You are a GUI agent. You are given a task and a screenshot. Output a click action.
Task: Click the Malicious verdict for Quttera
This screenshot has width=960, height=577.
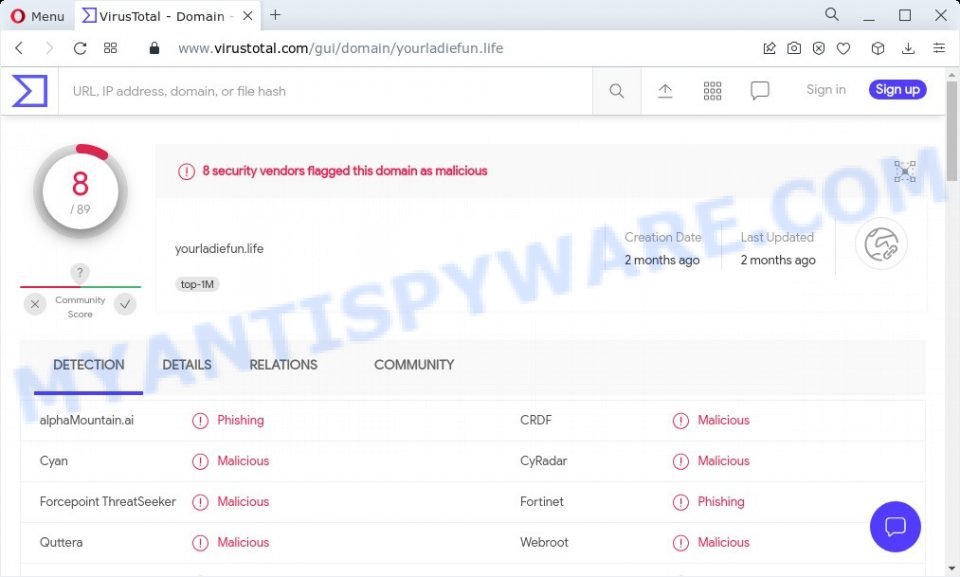pos(243,543)
